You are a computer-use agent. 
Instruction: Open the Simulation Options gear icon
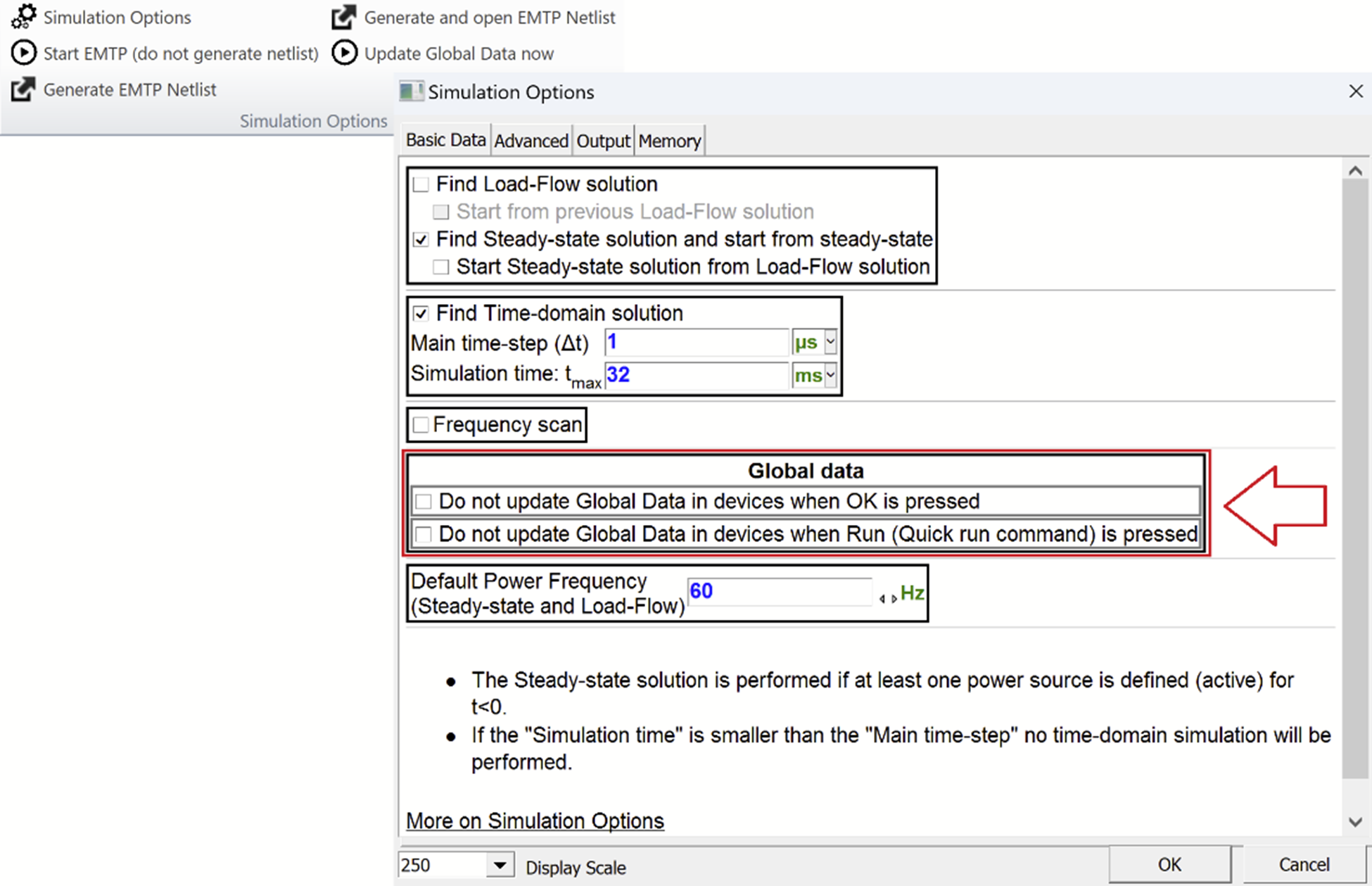pos(23,17)
